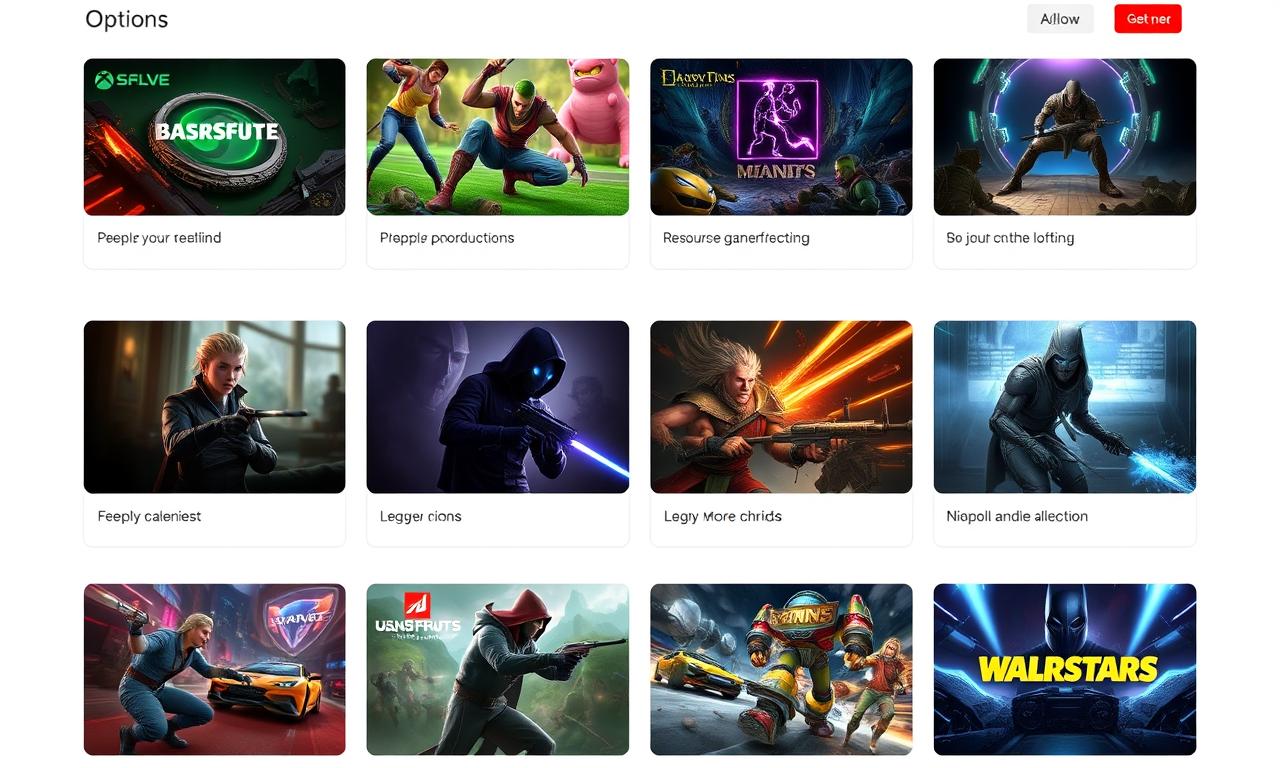Click the 'Legry More chrids' caption
This screenshot has height=768, width=1280.
pos(722,516)
